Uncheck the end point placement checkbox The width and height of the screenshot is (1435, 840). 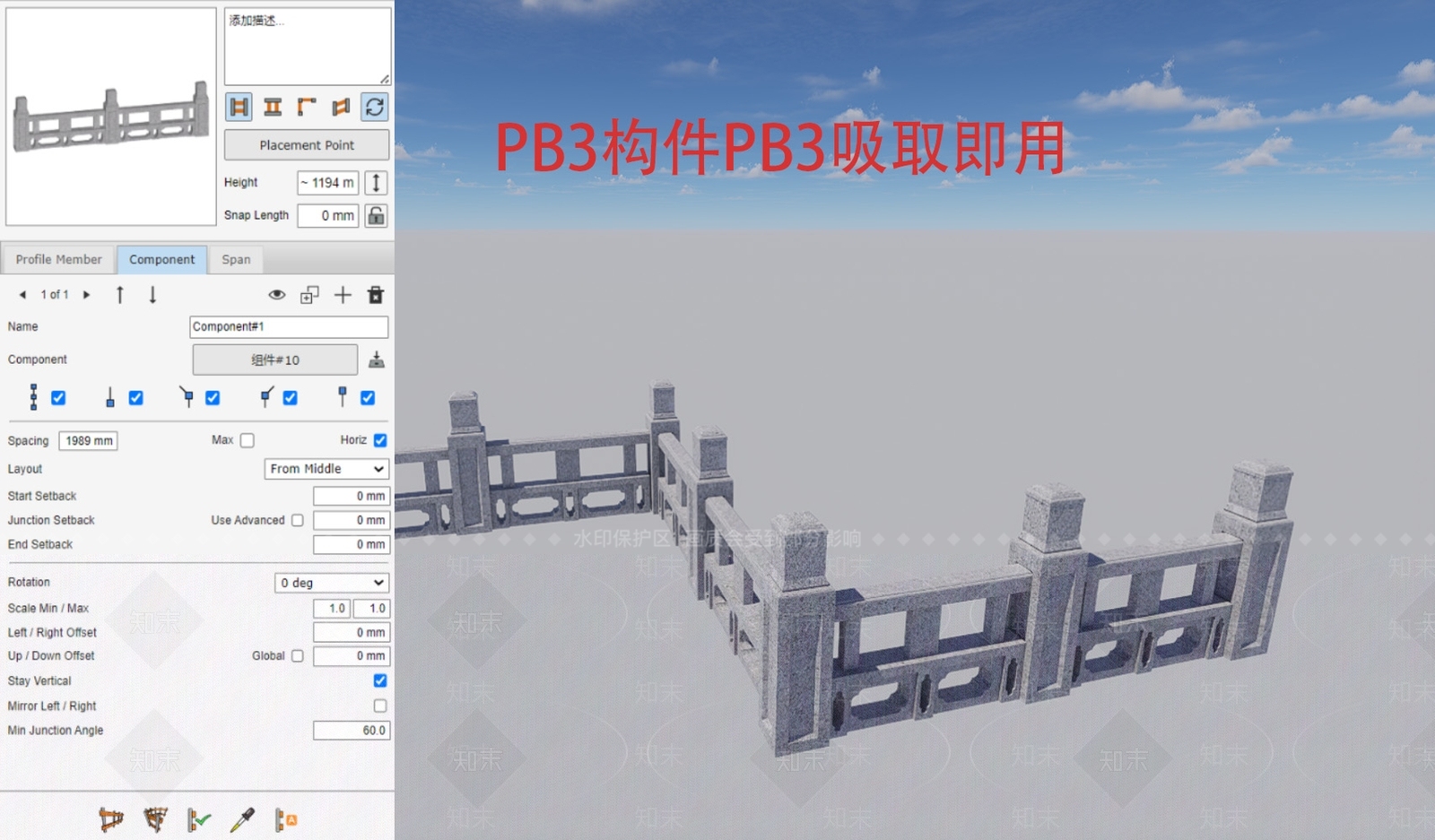[x=368, y=397]
